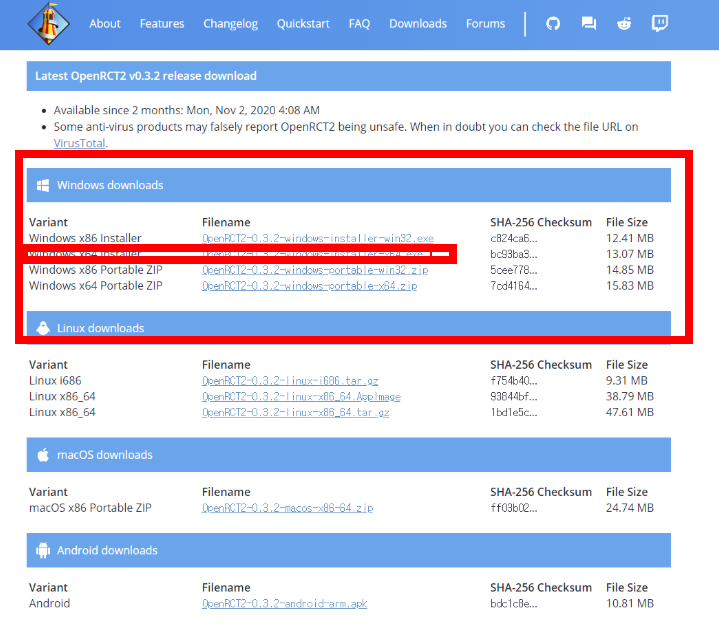Click the OpenRCT2 logo icon

49,23
